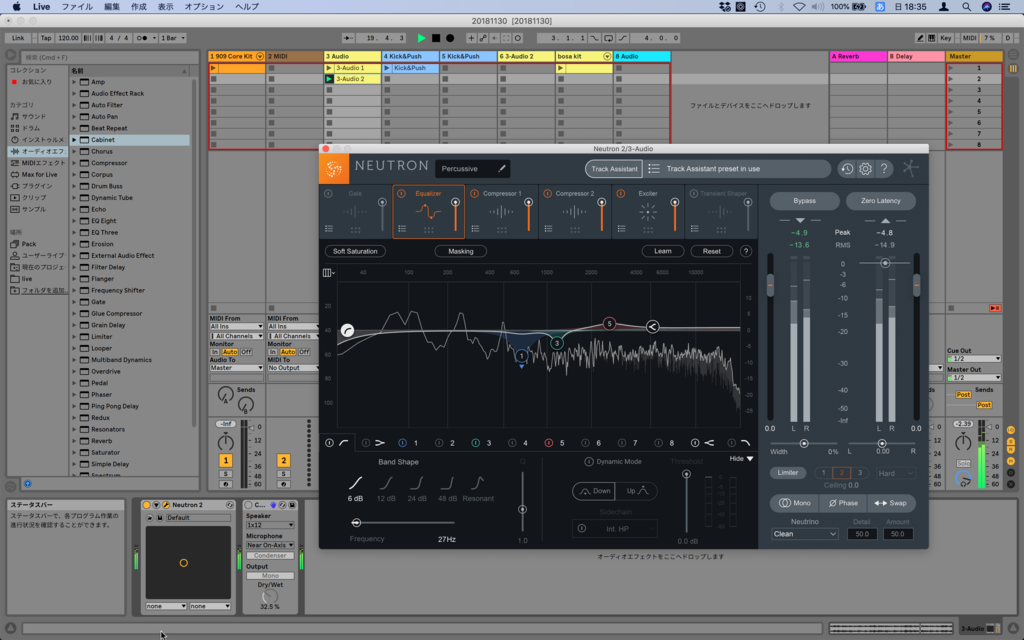Select EQ node 1 on the curve
Screen dimensions: 1024x640
(521, 356)
